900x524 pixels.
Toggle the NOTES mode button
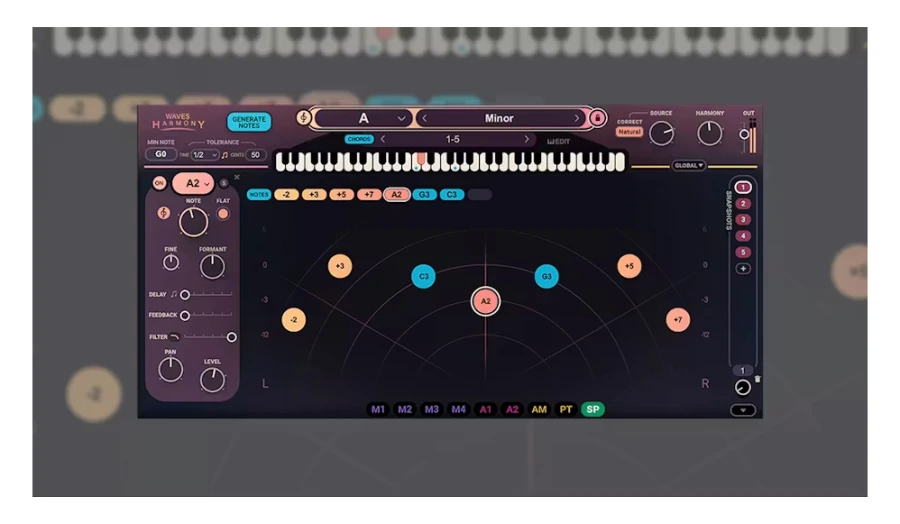(x=258, y=195)
